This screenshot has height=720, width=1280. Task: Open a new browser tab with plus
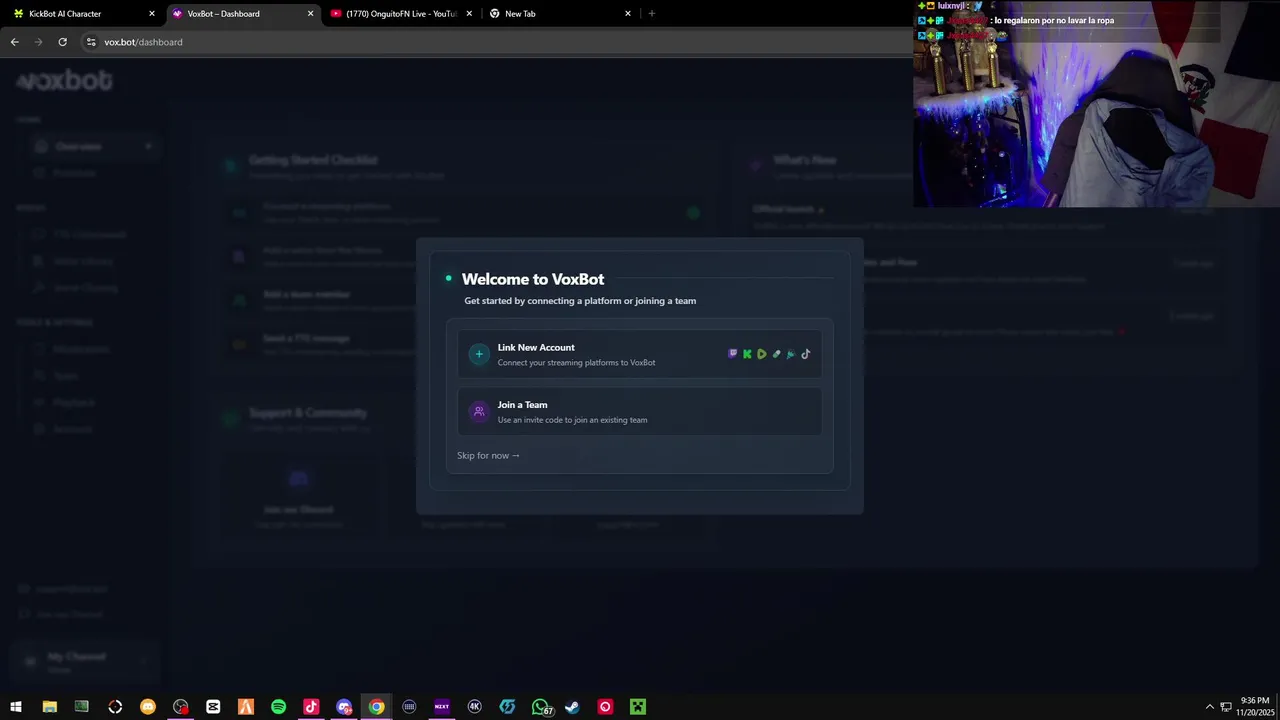(x=652, y=14)
